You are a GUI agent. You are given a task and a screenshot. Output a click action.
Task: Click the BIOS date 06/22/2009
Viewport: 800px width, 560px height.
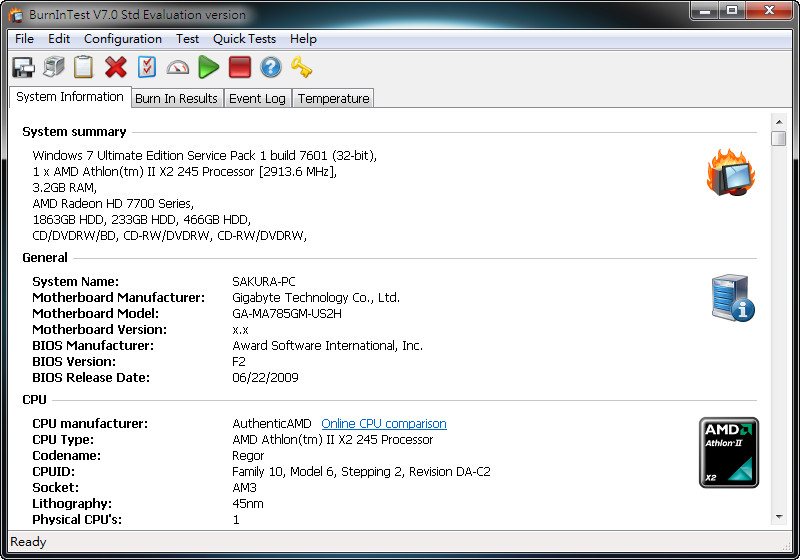click(265, 378)
